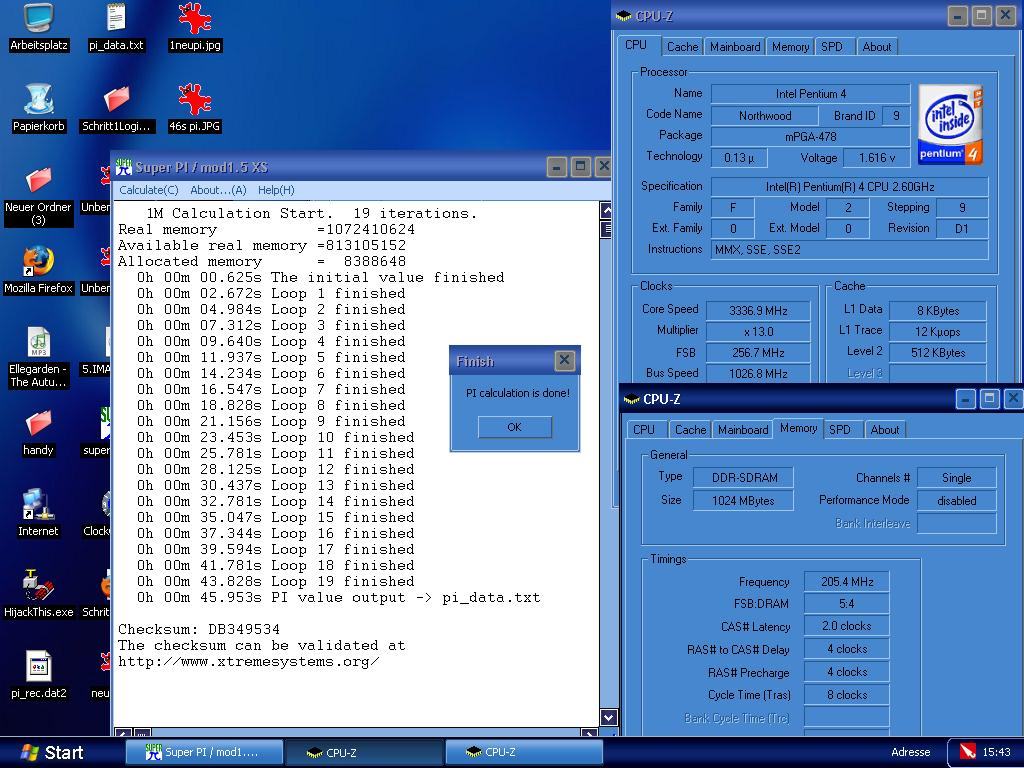Click the Multiplier value x 13.0
The width and height of the screenshot is (1024, 768).
click(x=758, y=332)
